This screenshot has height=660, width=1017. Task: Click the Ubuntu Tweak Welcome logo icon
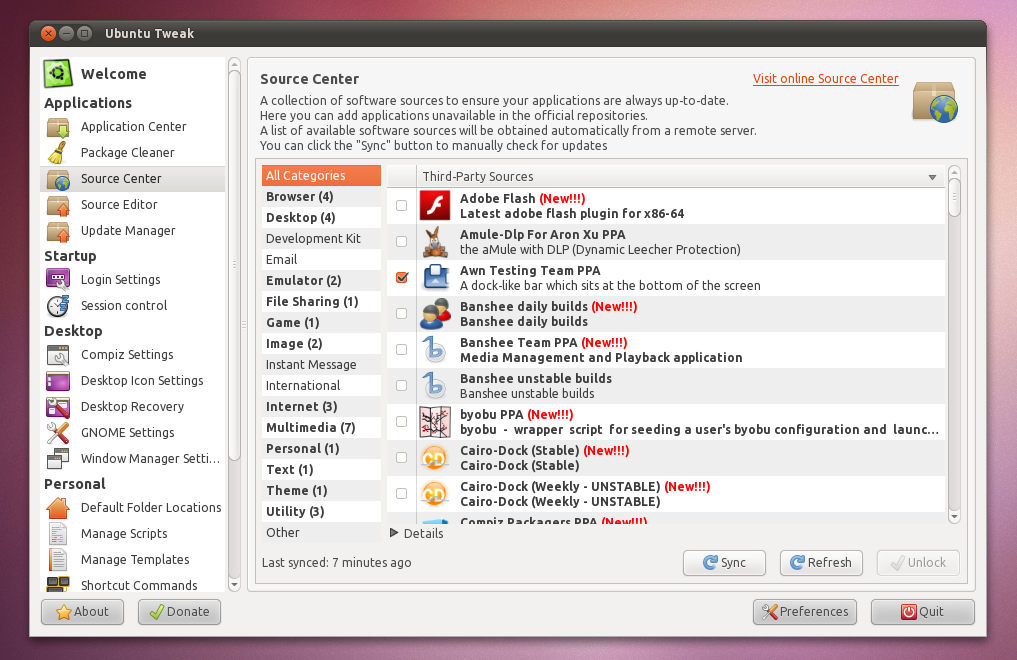(58, 73)
